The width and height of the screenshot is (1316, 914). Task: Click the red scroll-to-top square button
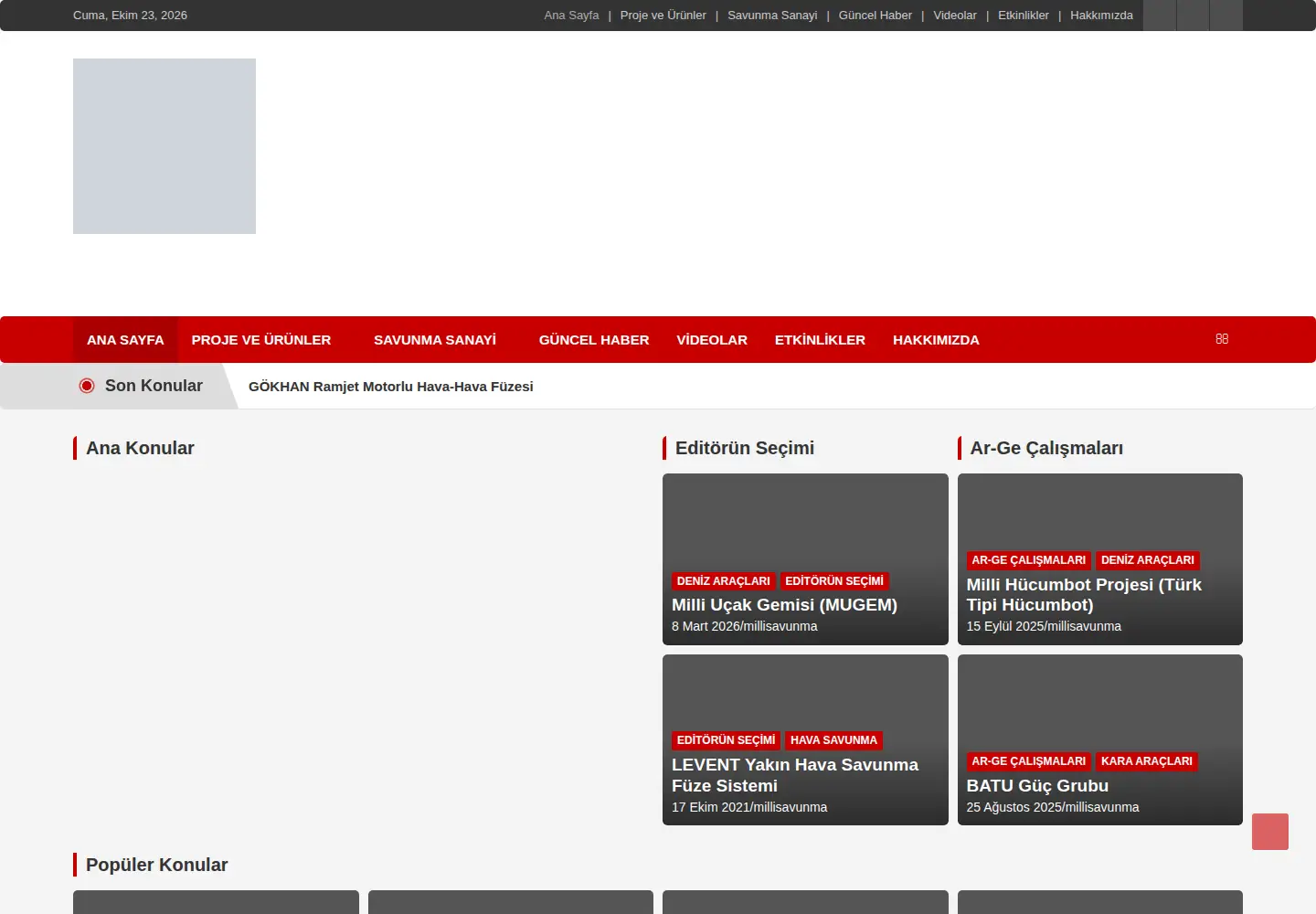[x=1270, y=832]
